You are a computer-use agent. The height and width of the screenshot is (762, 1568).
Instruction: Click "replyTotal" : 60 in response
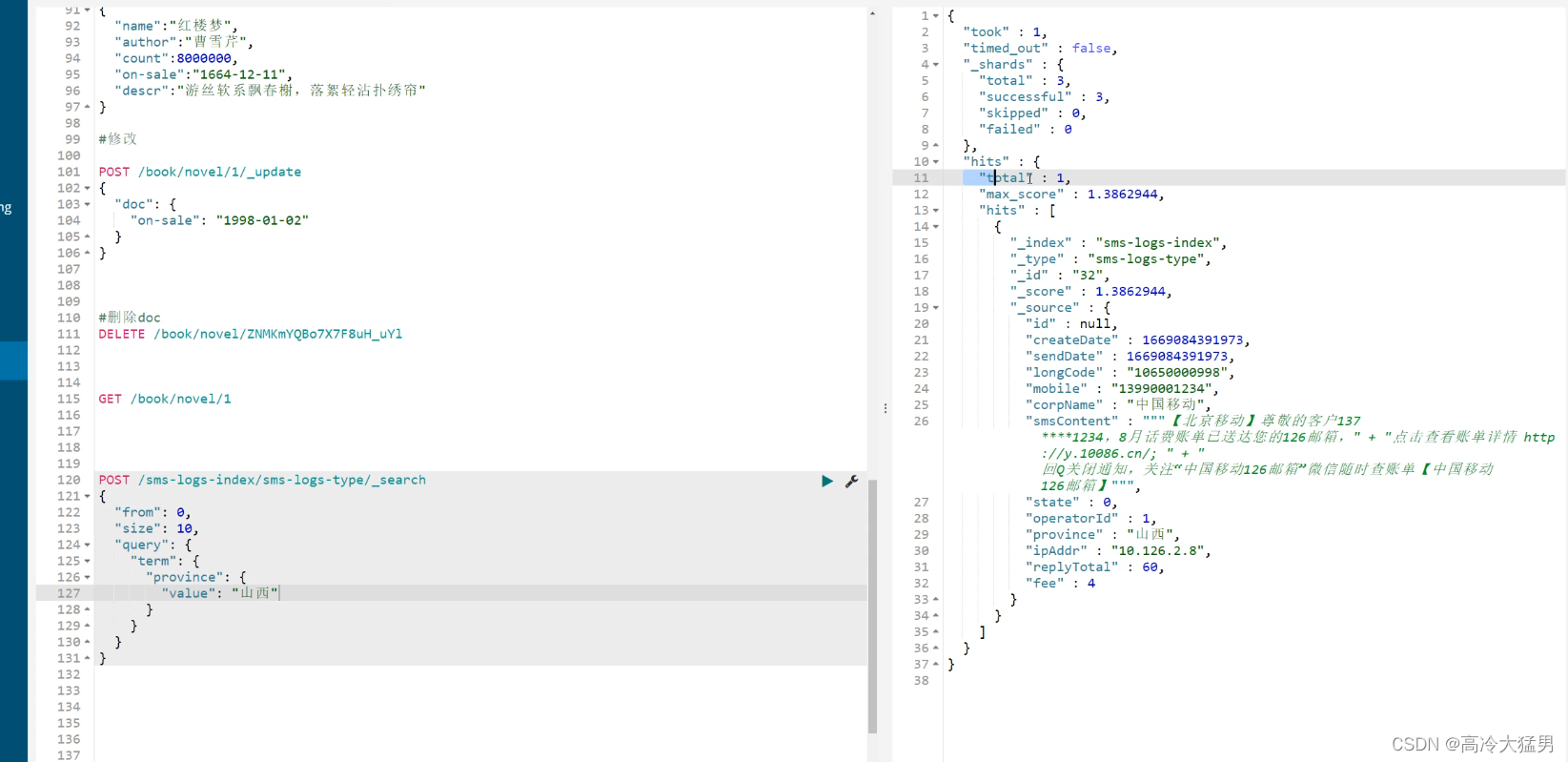point(1095,566)
